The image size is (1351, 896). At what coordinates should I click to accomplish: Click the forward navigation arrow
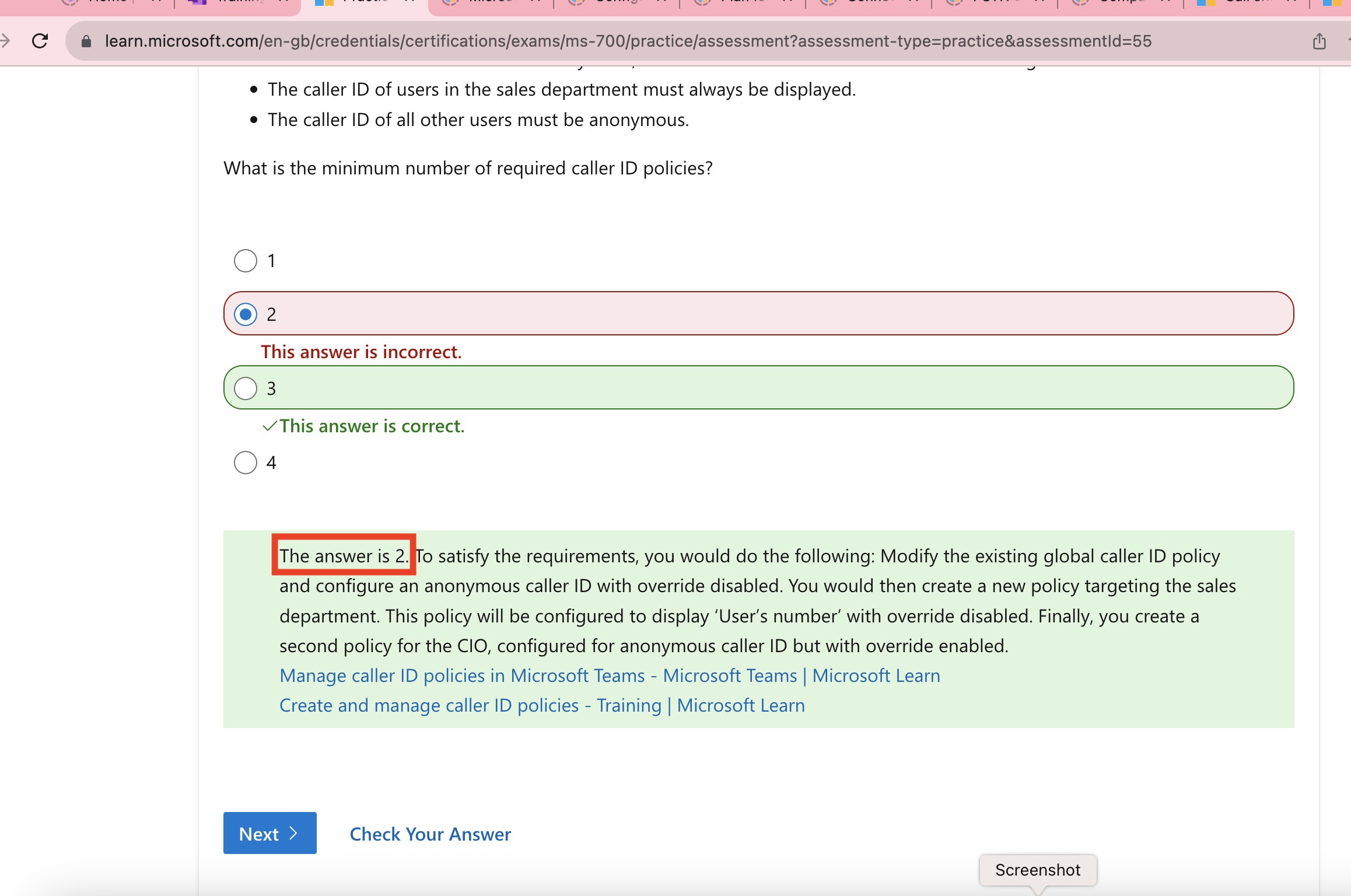coord(5,41)
